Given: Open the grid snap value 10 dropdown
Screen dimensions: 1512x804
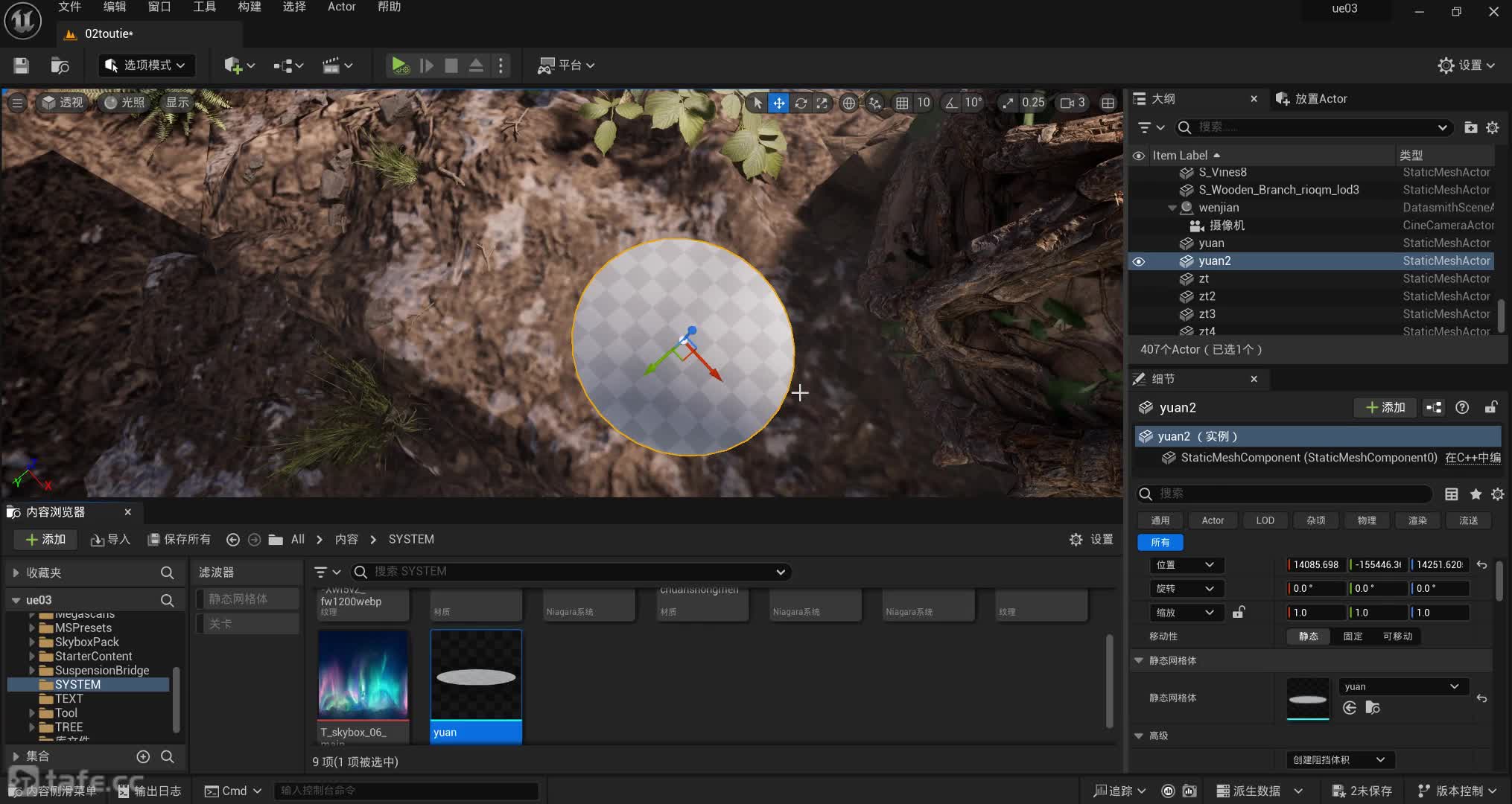Looking at the screenshot, I should [x=924, y=103].
